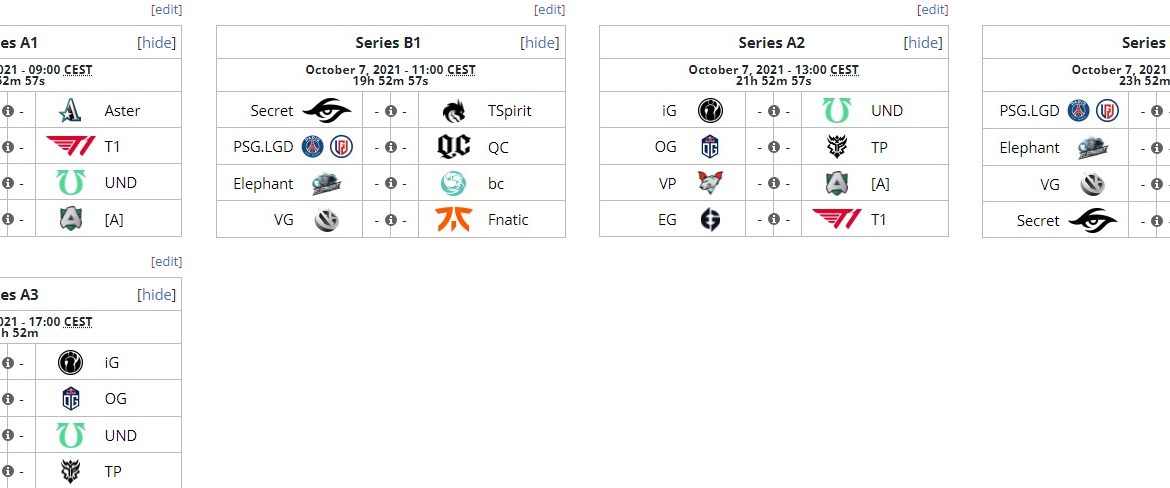Click the edit link above Series B1
Image resolution: width=1170 pixels, height=488 pixels.
click(x=549, y=9)
